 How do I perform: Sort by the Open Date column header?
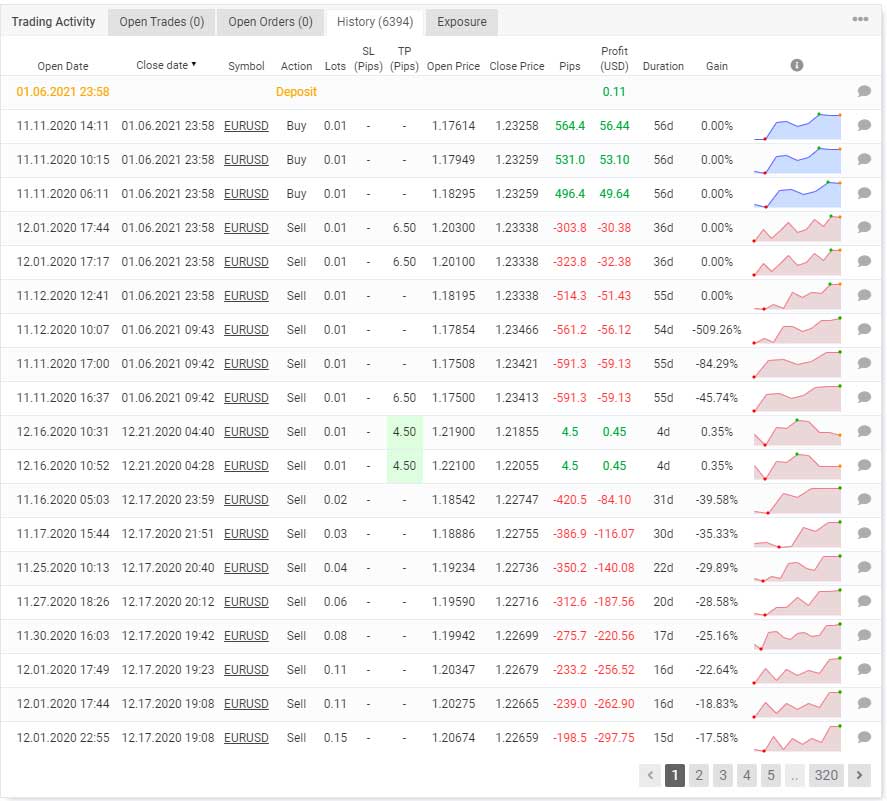[x=63, y=66]
